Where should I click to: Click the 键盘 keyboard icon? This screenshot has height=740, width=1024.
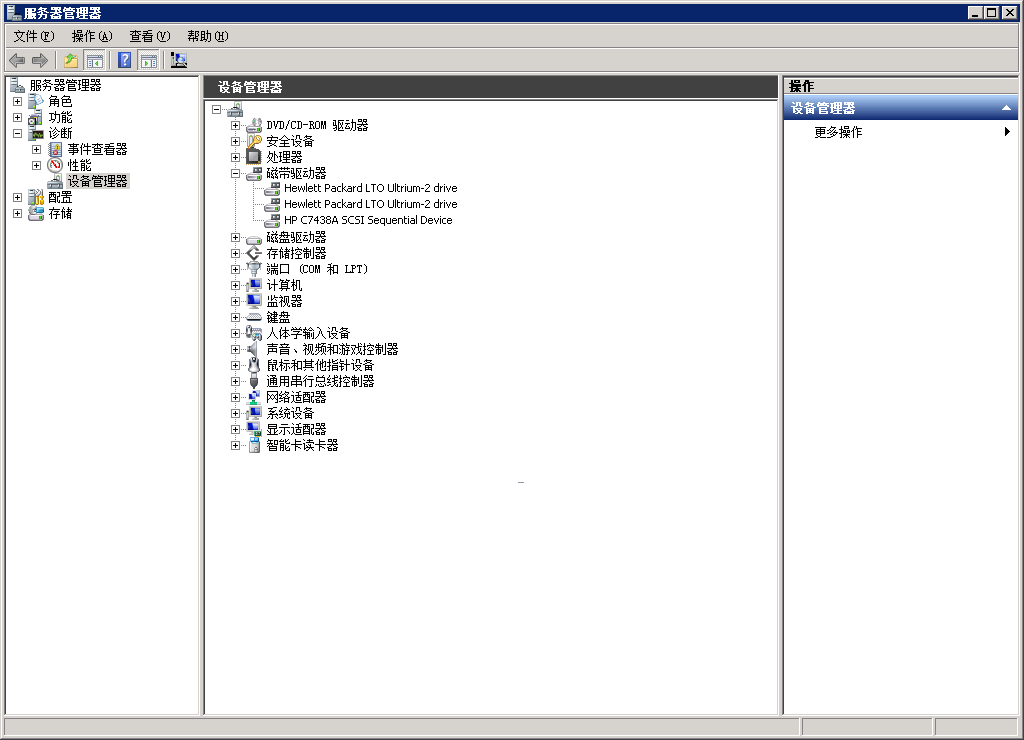(254, 317)
